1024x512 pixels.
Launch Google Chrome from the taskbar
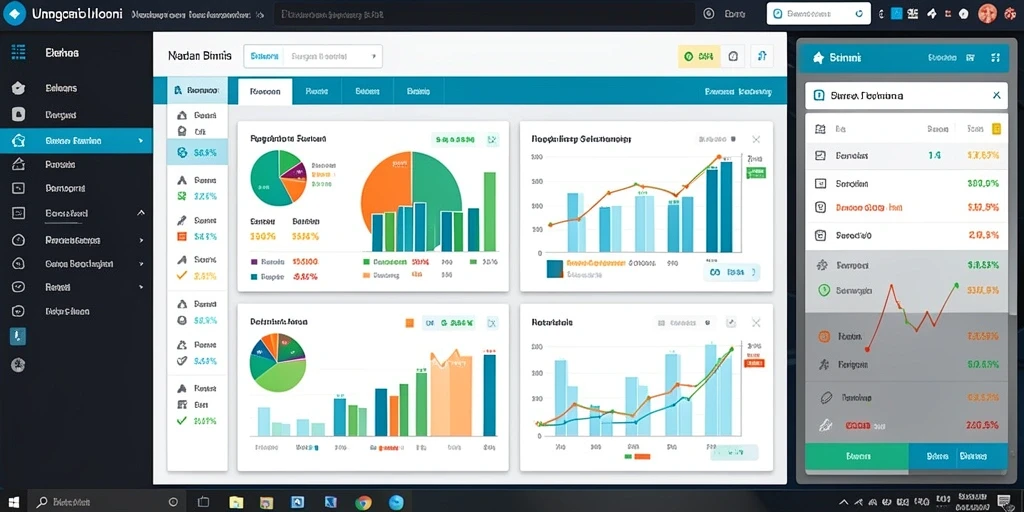pyautogui.click(x=363, y=502)
